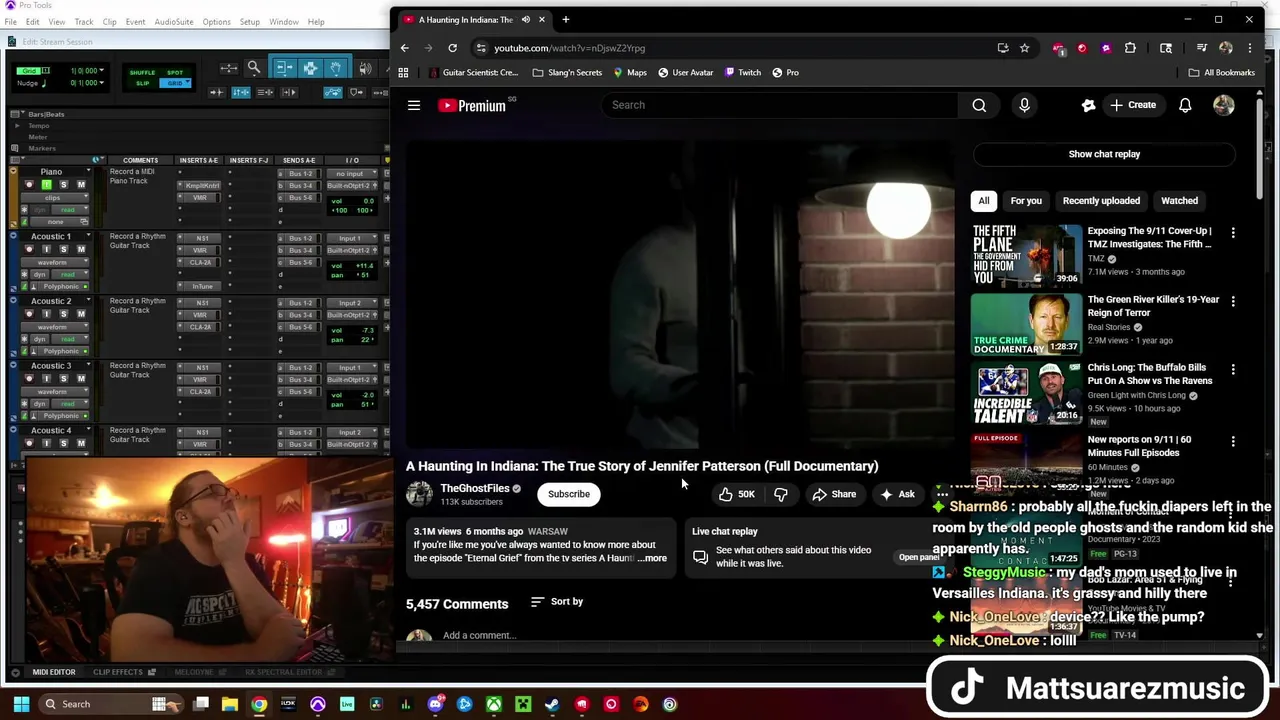Click the zoom toggle arrows icon in Pro Tools
Viewport: 1280px width, 720px height.
click(229, 68)
